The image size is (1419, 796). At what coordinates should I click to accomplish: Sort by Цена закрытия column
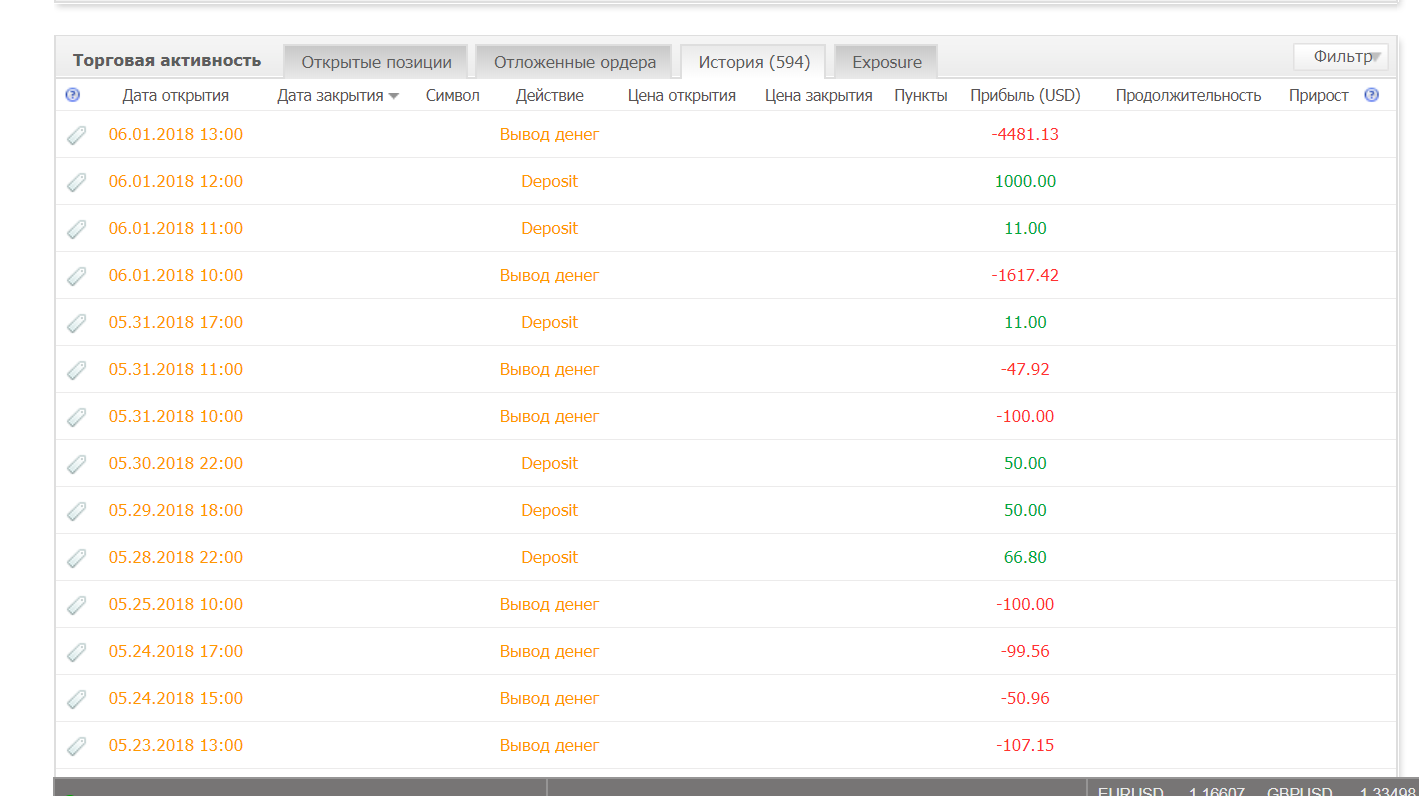pyautogui.click(x=819, y=96)
